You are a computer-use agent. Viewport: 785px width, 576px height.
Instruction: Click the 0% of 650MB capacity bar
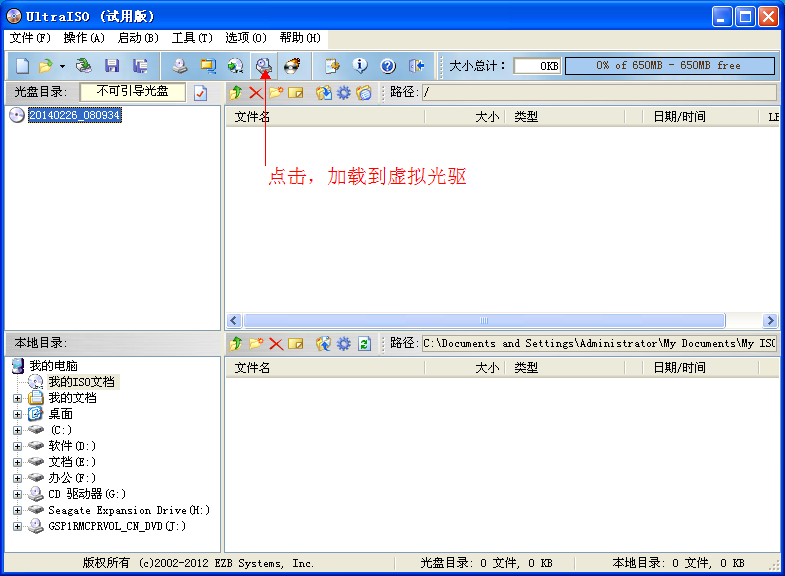[670, 66]
